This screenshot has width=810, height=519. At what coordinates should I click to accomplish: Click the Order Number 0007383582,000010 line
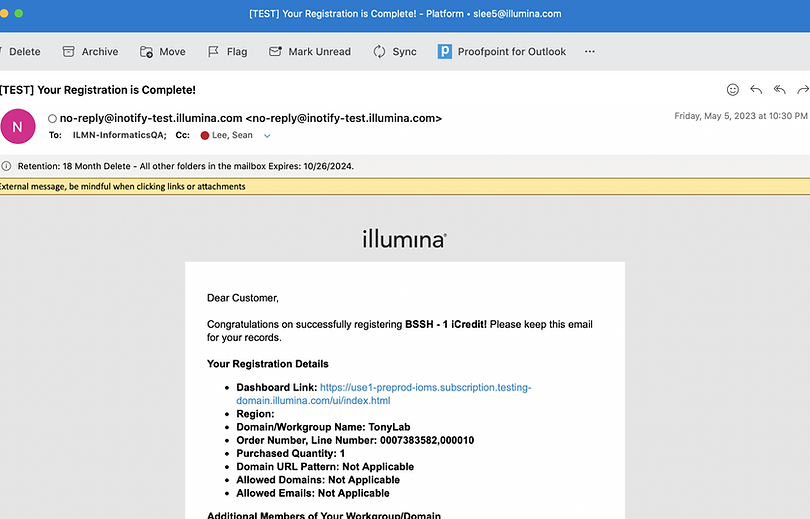[x=355, y=441]
